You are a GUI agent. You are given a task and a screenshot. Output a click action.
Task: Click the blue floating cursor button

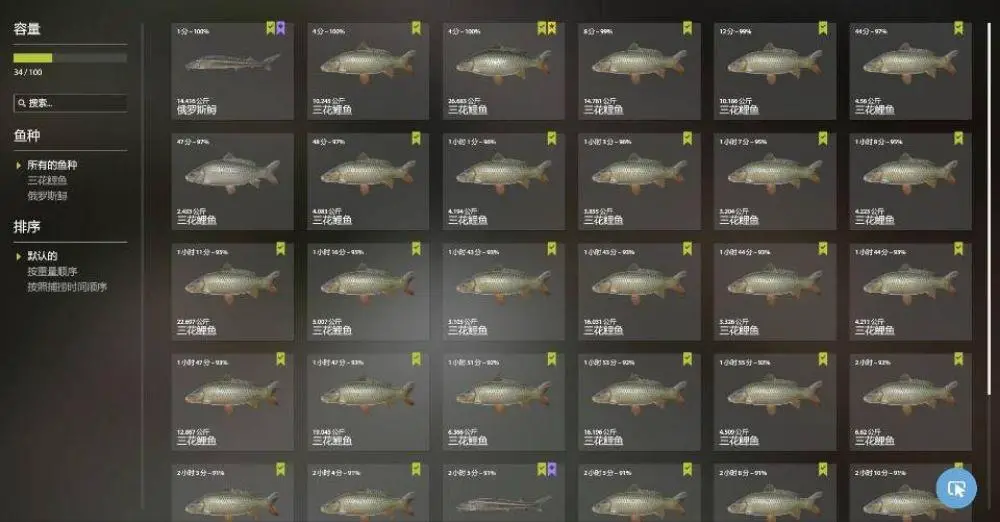point(956,489)
